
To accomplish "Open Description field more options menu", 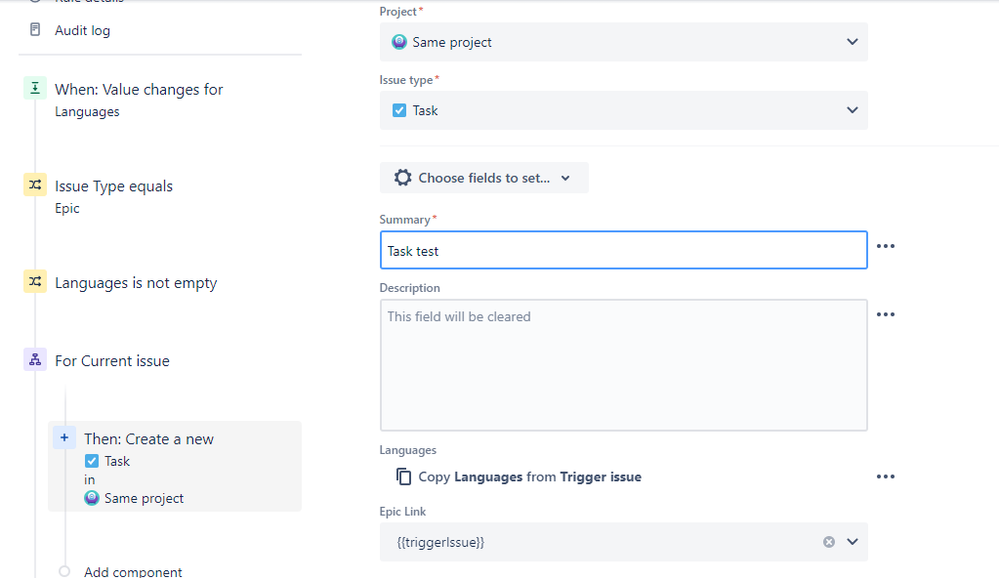I will tap(885, 314).
